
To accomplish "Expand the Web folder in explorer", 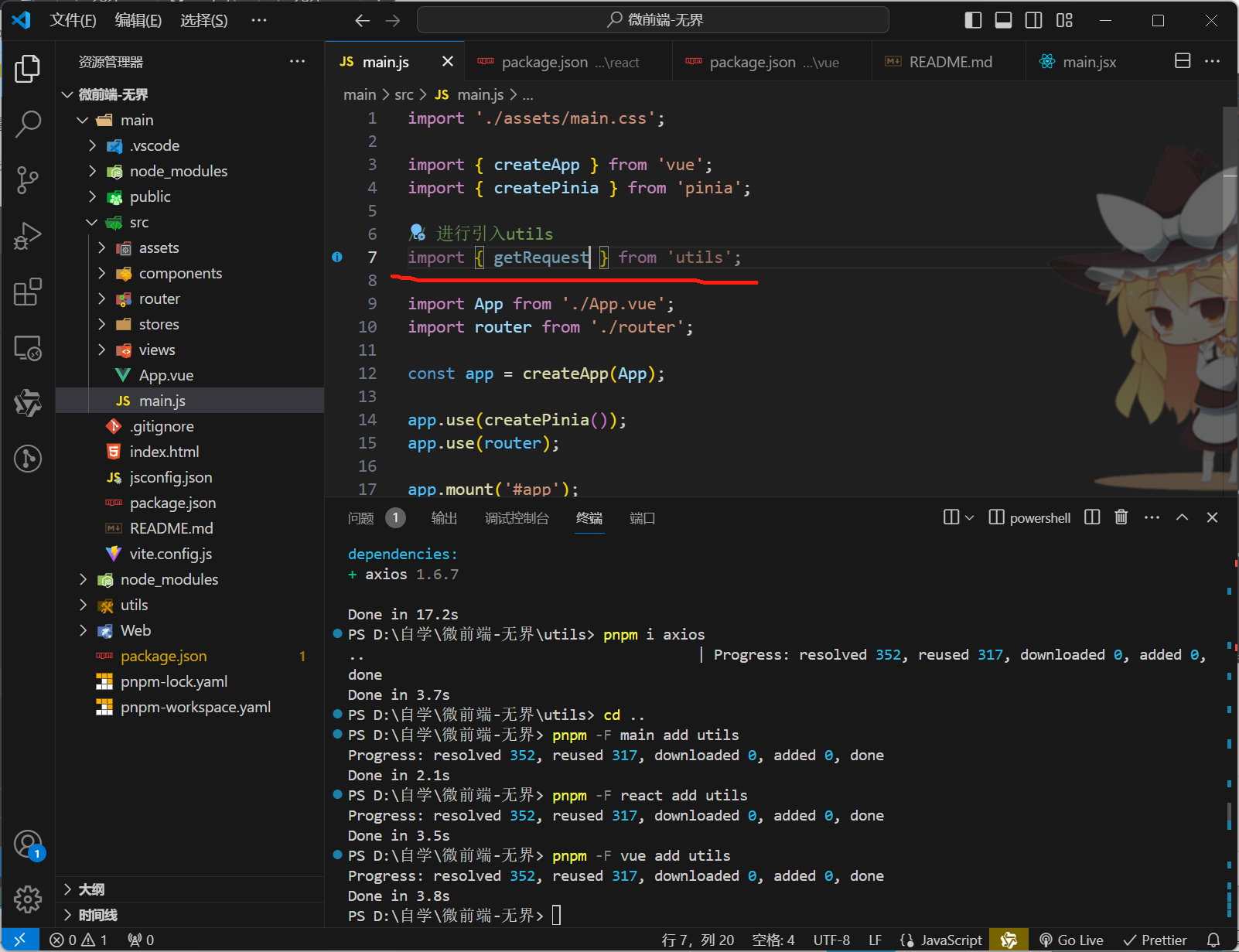I will point(83,630).
